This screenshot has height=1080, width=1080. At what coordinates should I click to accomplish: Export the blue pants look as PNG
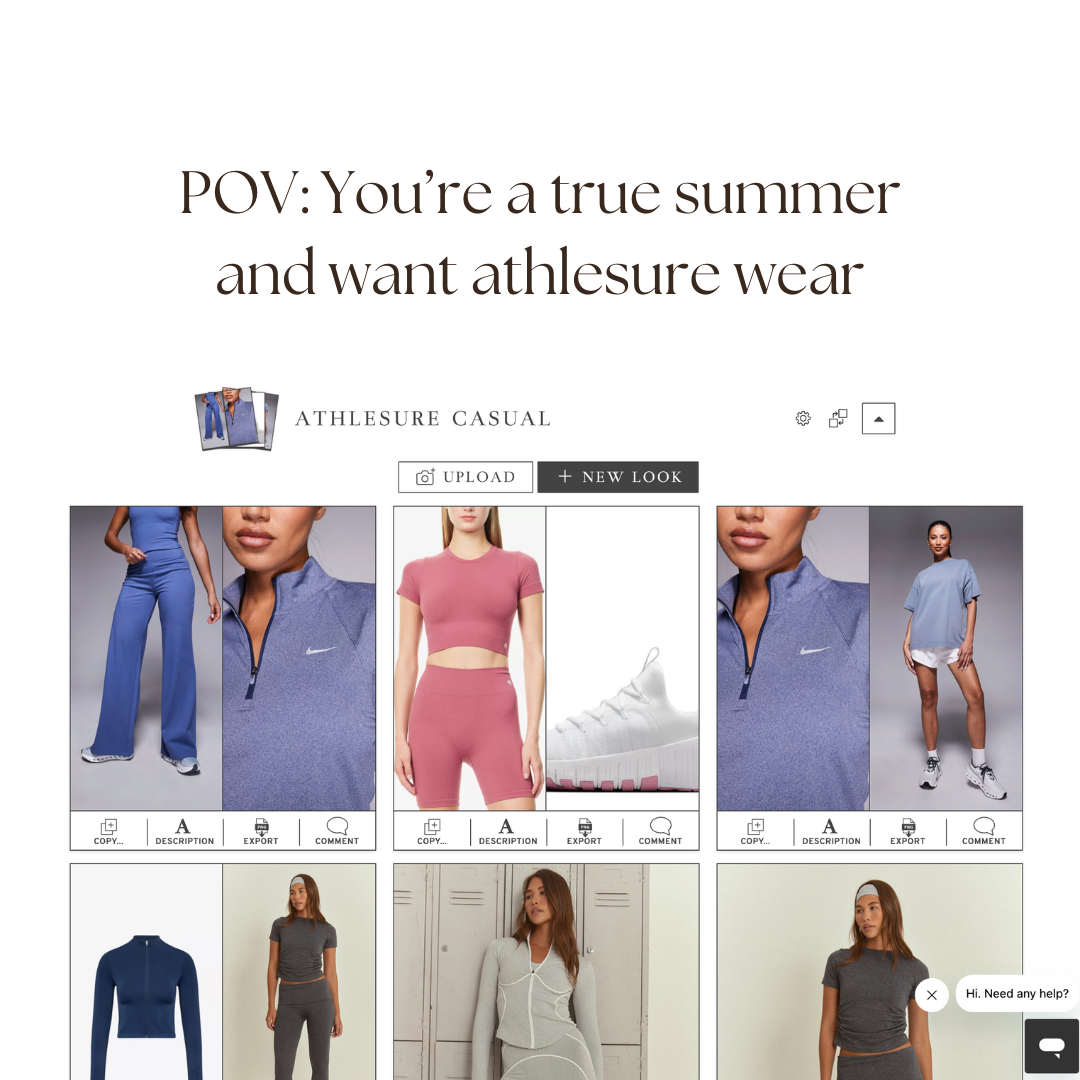click(x=261, y=831)
